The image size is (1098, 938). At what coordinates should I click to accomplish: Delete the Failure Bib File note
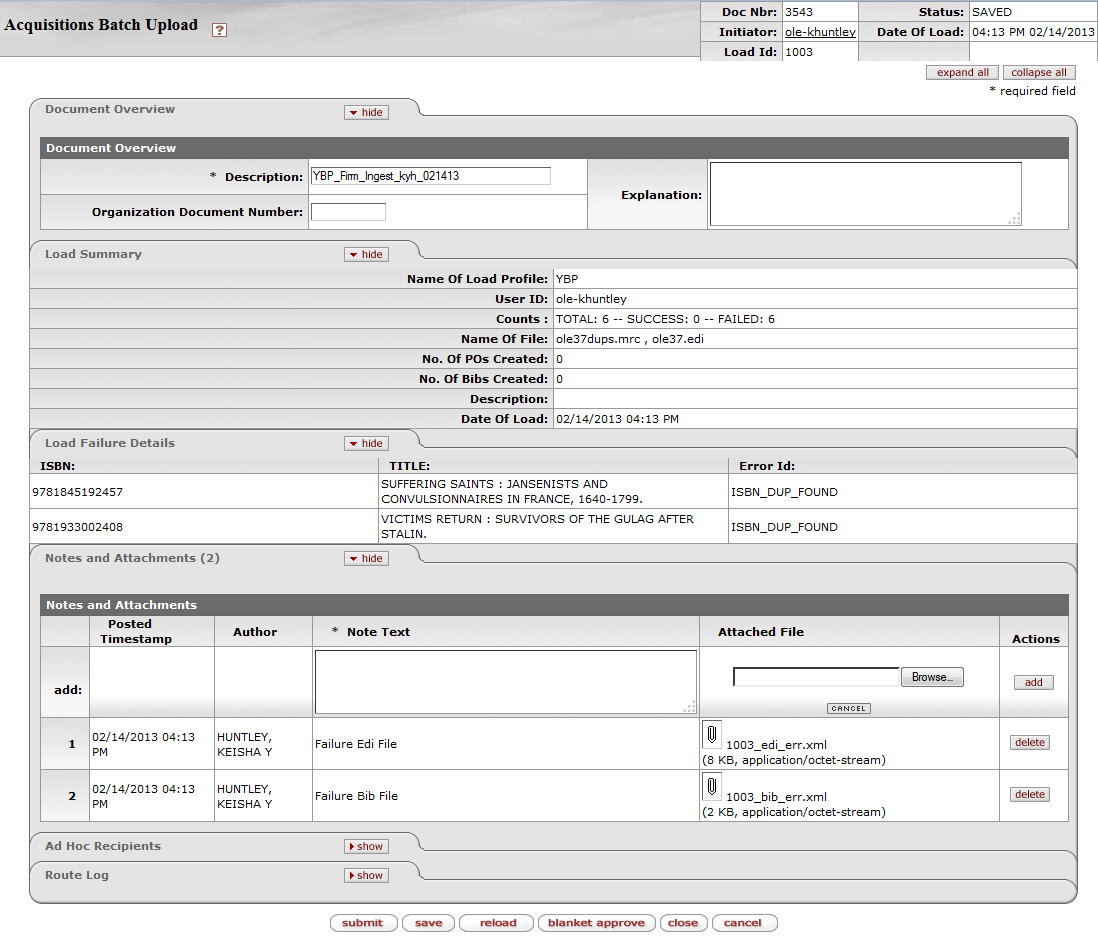[1030, 794]
